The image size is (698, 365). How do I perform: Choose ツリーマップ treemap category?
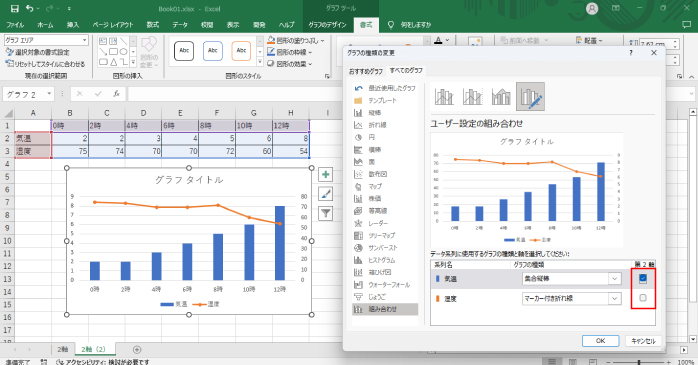pyautogui.click(x=385, y=235)
